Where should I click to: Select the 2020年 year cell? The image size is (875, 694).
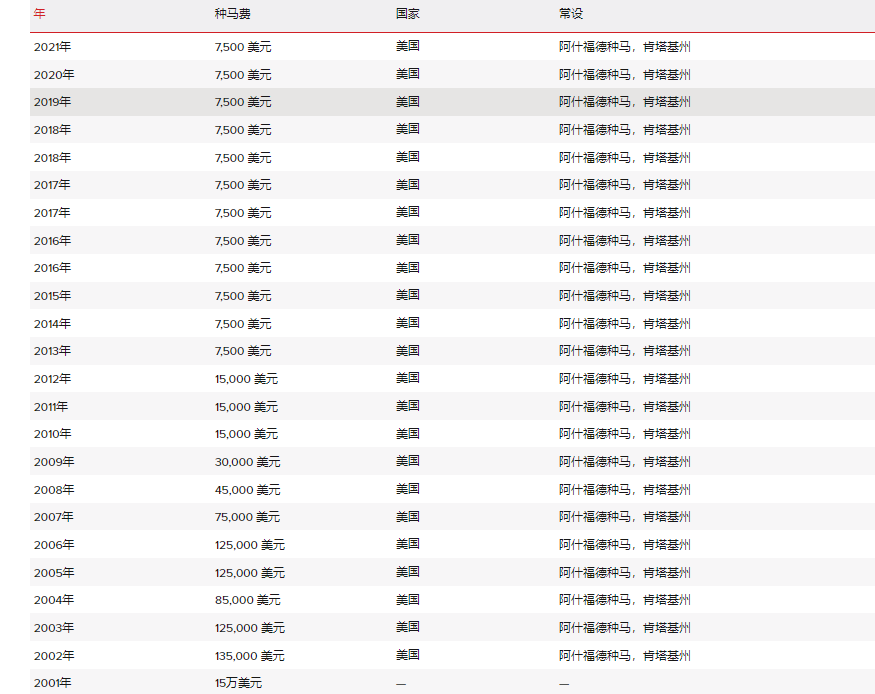[52, 75]
